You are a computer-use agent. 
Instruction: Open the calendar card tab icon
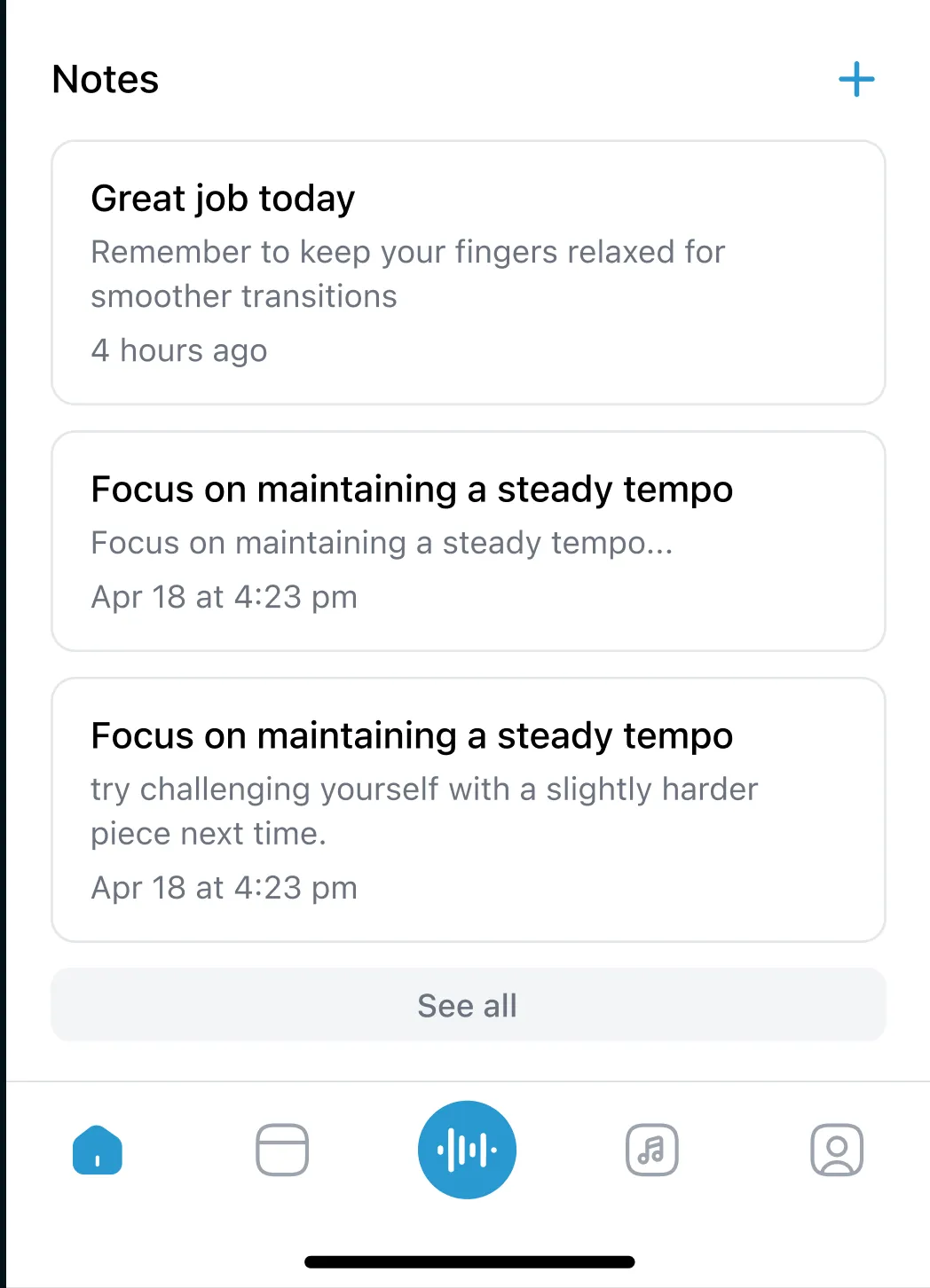(x=282, y=1150)
